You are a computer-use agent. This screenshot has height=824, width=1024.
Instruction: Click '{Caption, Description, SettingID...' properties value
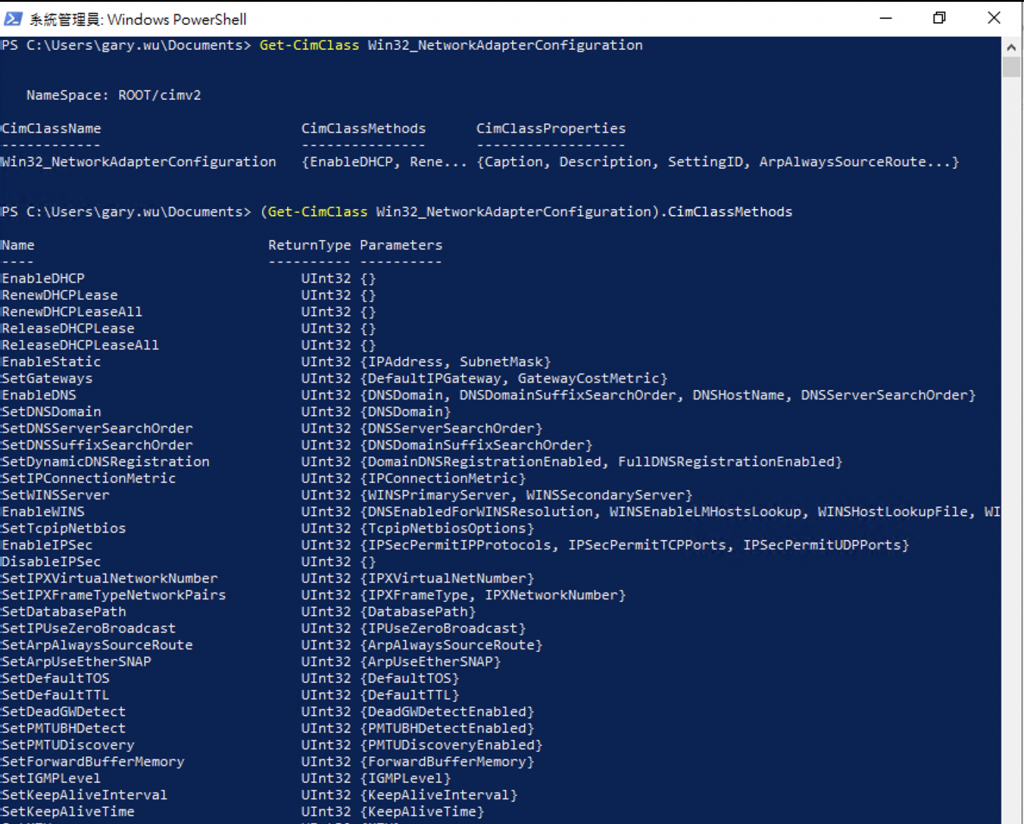[x=718, y=162]
